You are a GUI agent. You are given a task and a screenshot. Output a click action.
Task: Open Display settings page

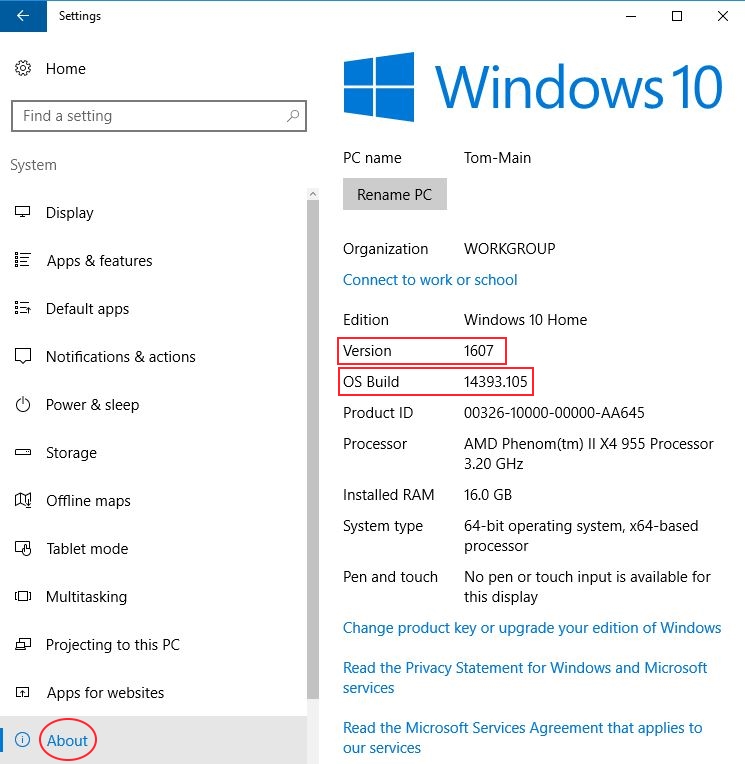click(70, 213)
